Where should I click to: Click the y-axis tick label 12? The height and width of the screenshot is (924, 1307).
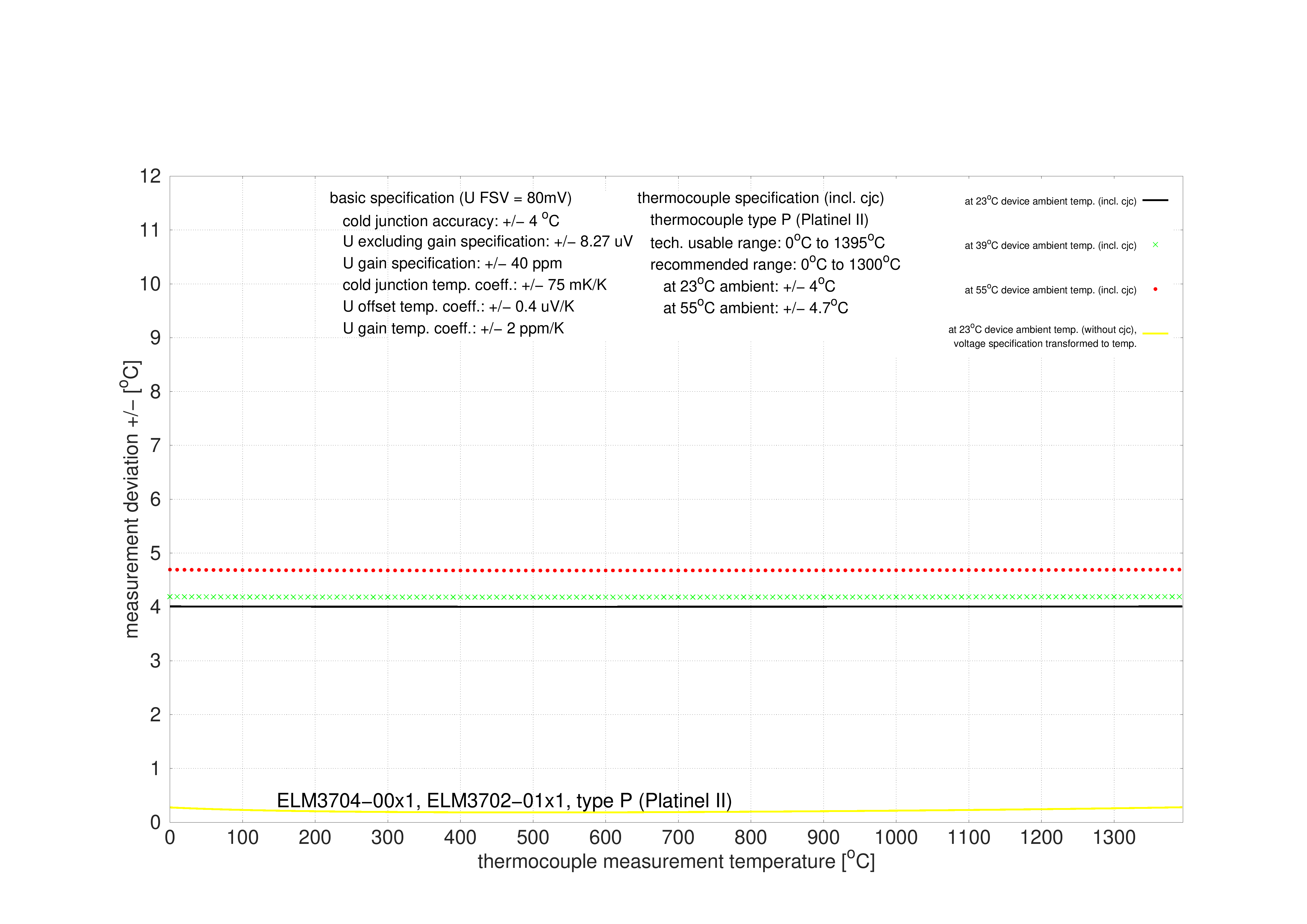click(150, 176)
